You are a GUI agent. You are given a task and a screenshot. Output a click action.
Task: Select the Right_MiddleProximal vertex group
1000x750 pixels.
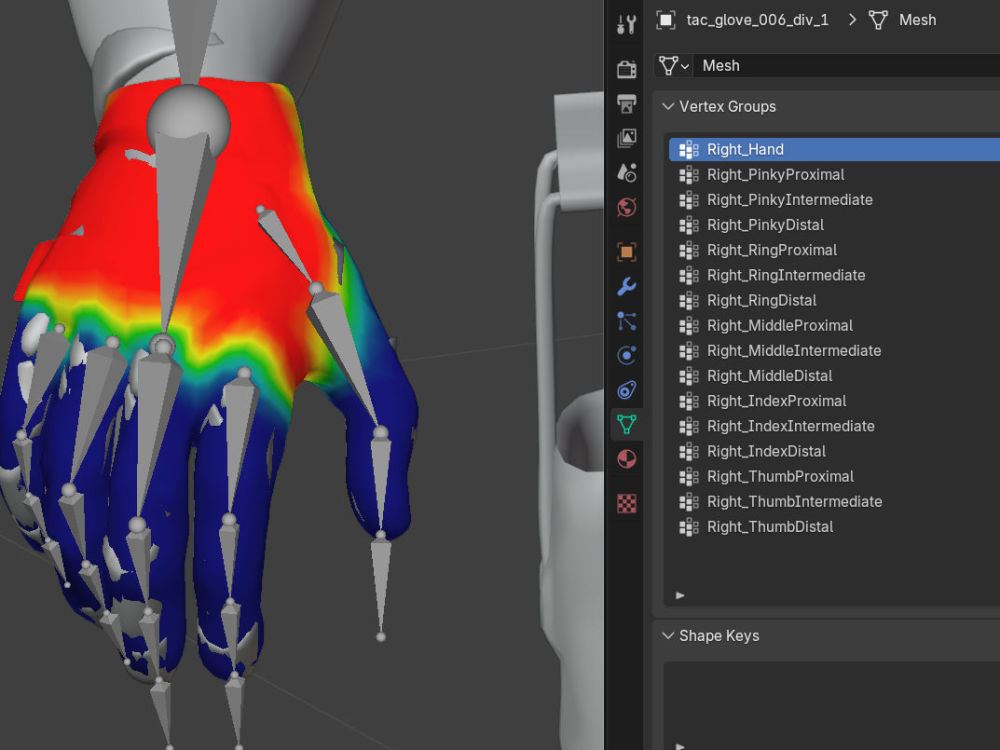(x=834, y=326)
